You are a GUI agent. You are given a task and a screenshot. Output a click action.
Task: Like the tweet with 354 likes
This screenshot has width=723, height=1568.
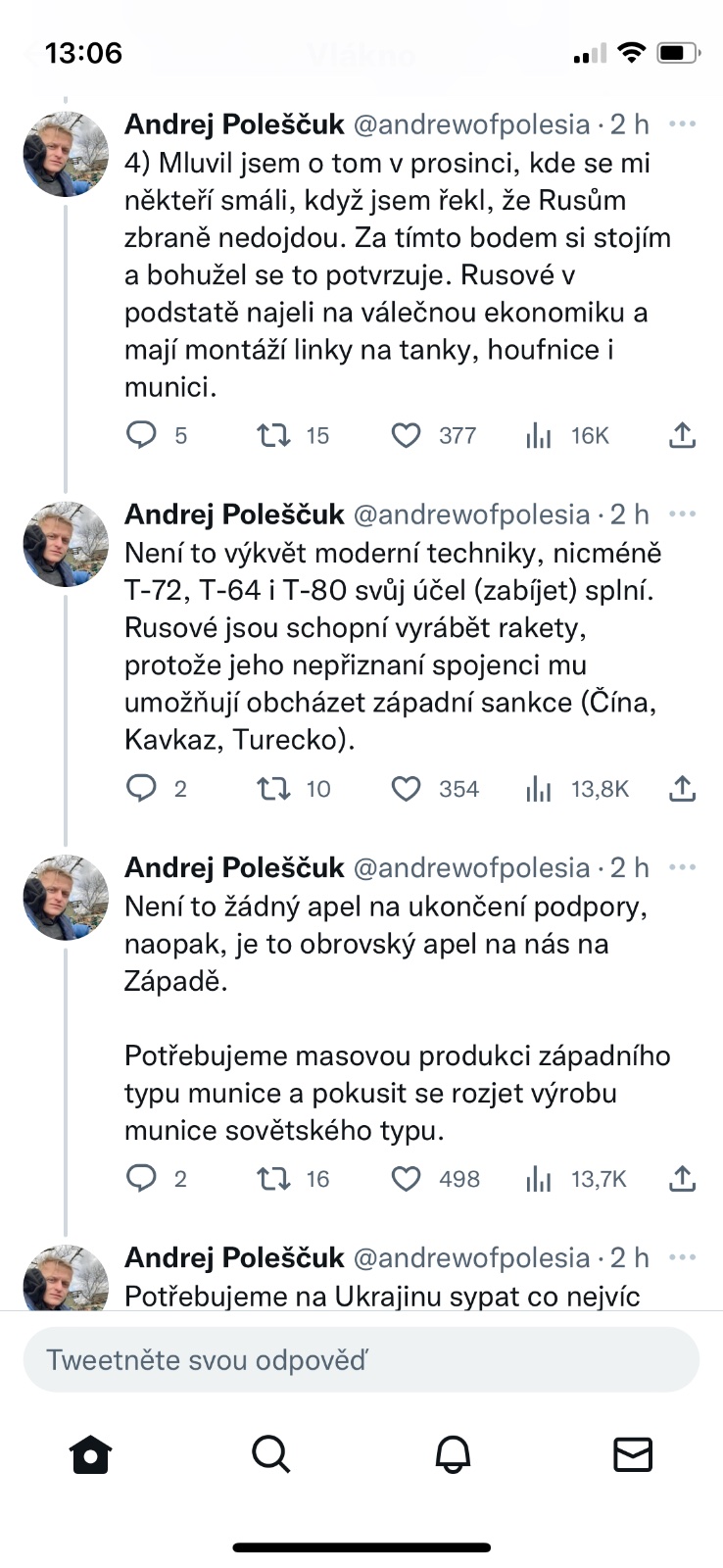click(x=406, y=789)
